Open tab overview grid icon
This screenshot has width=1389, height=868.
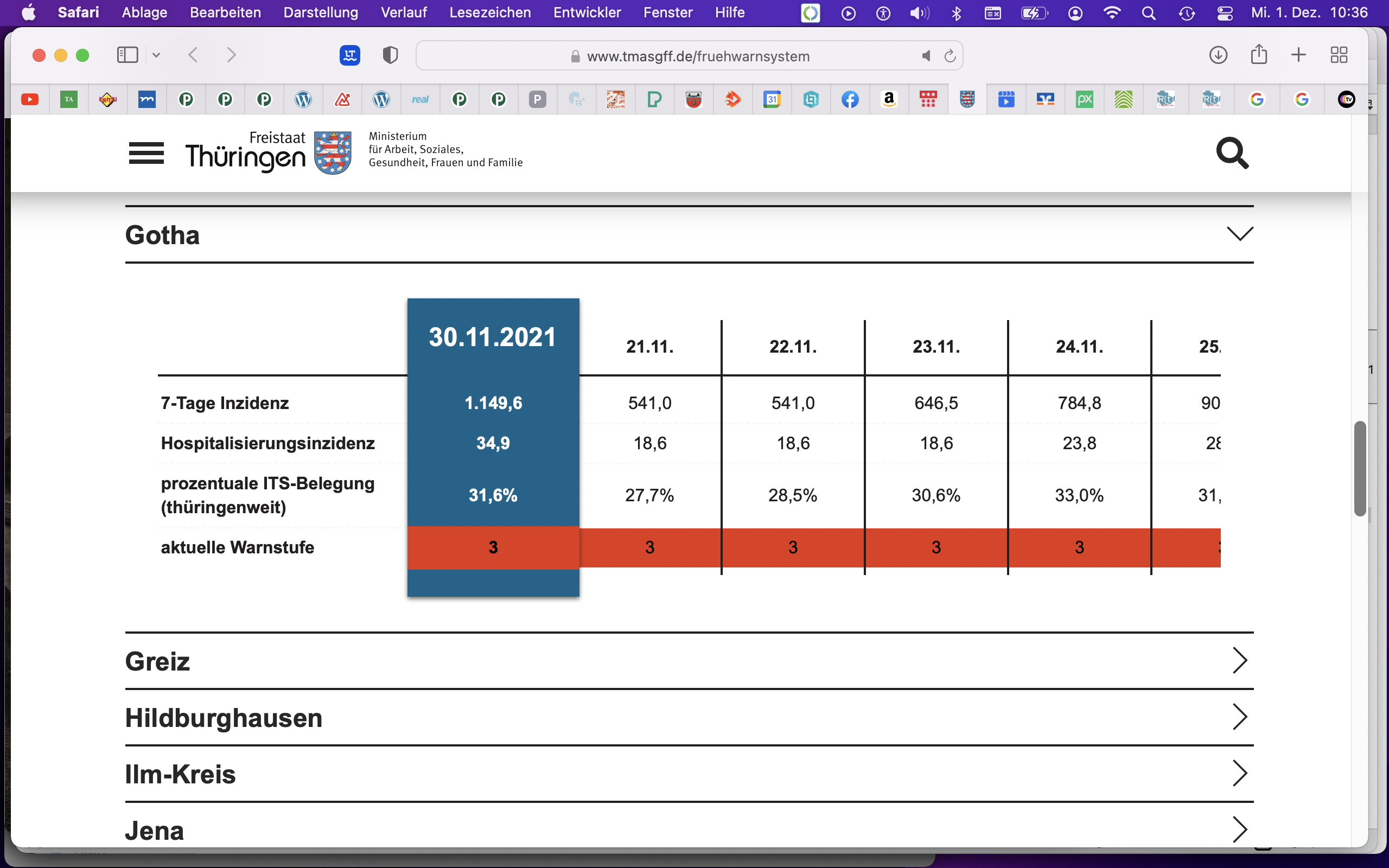tap(1339, 55)
